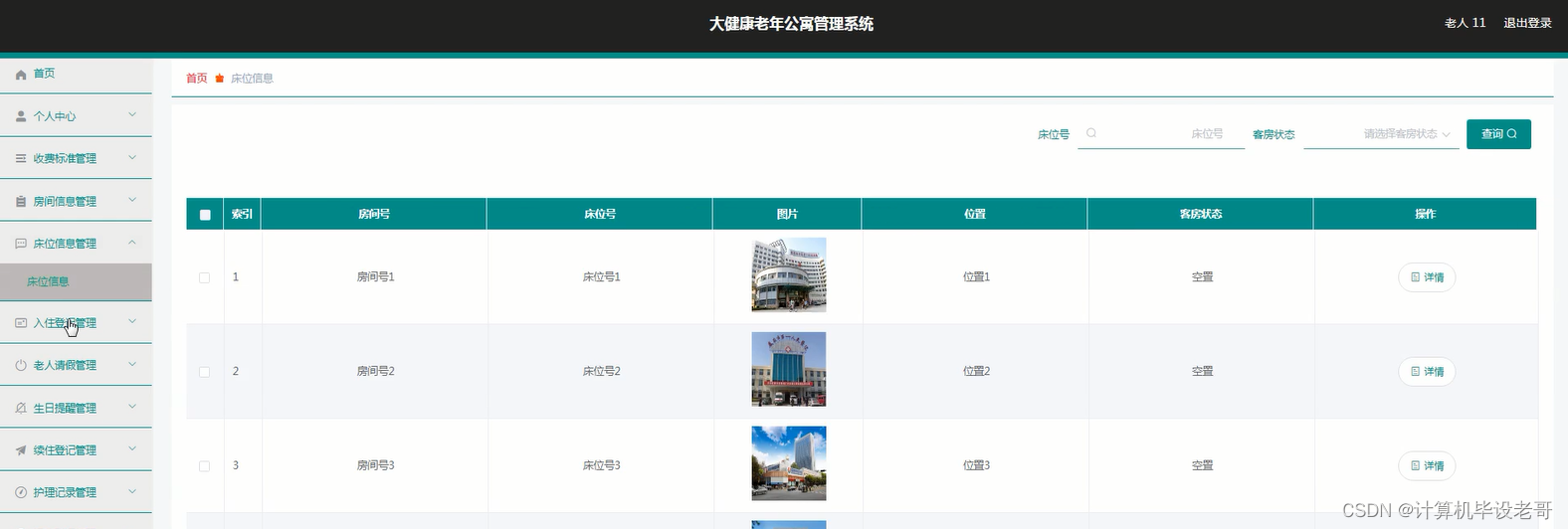Image resolution: width=1568 pixels, height=529 pixels.
Task: Click the 房间号 column header
Action: (x=374, y=214)
